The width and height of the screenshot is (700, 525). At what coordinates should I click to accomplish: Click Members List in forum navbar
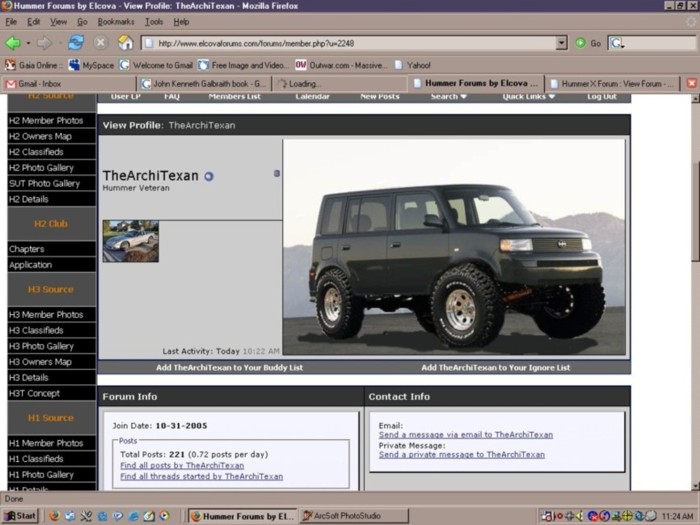tap(234, 97)
